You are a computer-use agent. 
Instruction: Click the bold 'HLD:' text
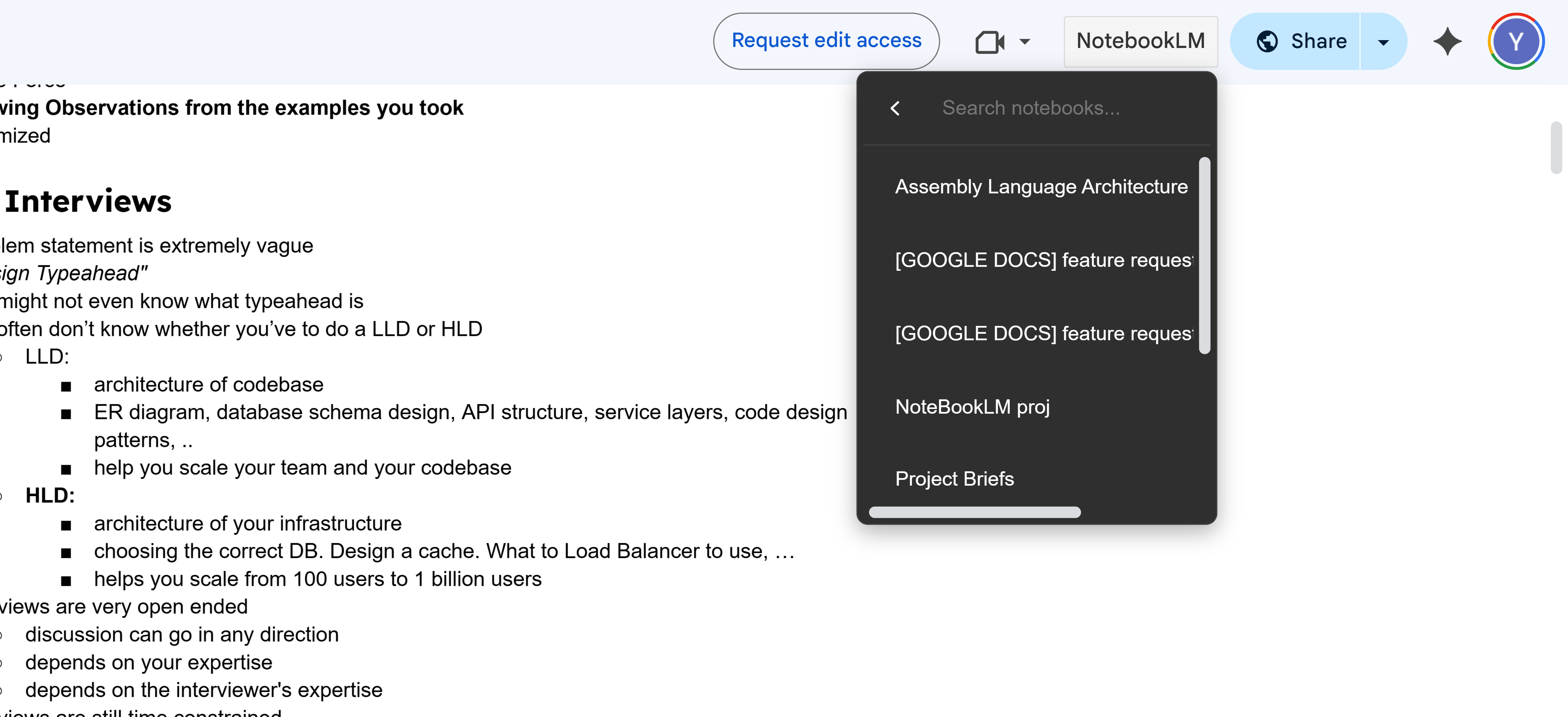click(x=50, y=495)
